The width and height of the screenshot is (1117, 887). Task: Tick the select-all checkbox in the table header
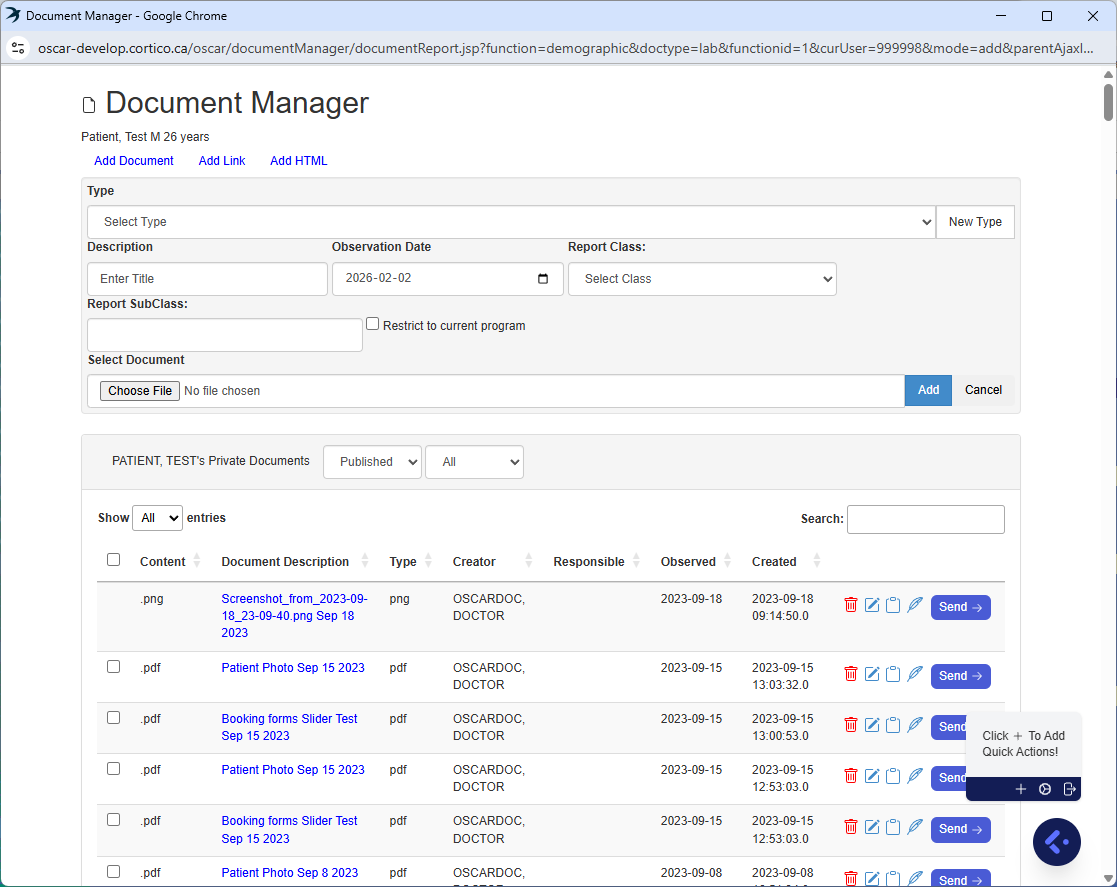(113, 560)
